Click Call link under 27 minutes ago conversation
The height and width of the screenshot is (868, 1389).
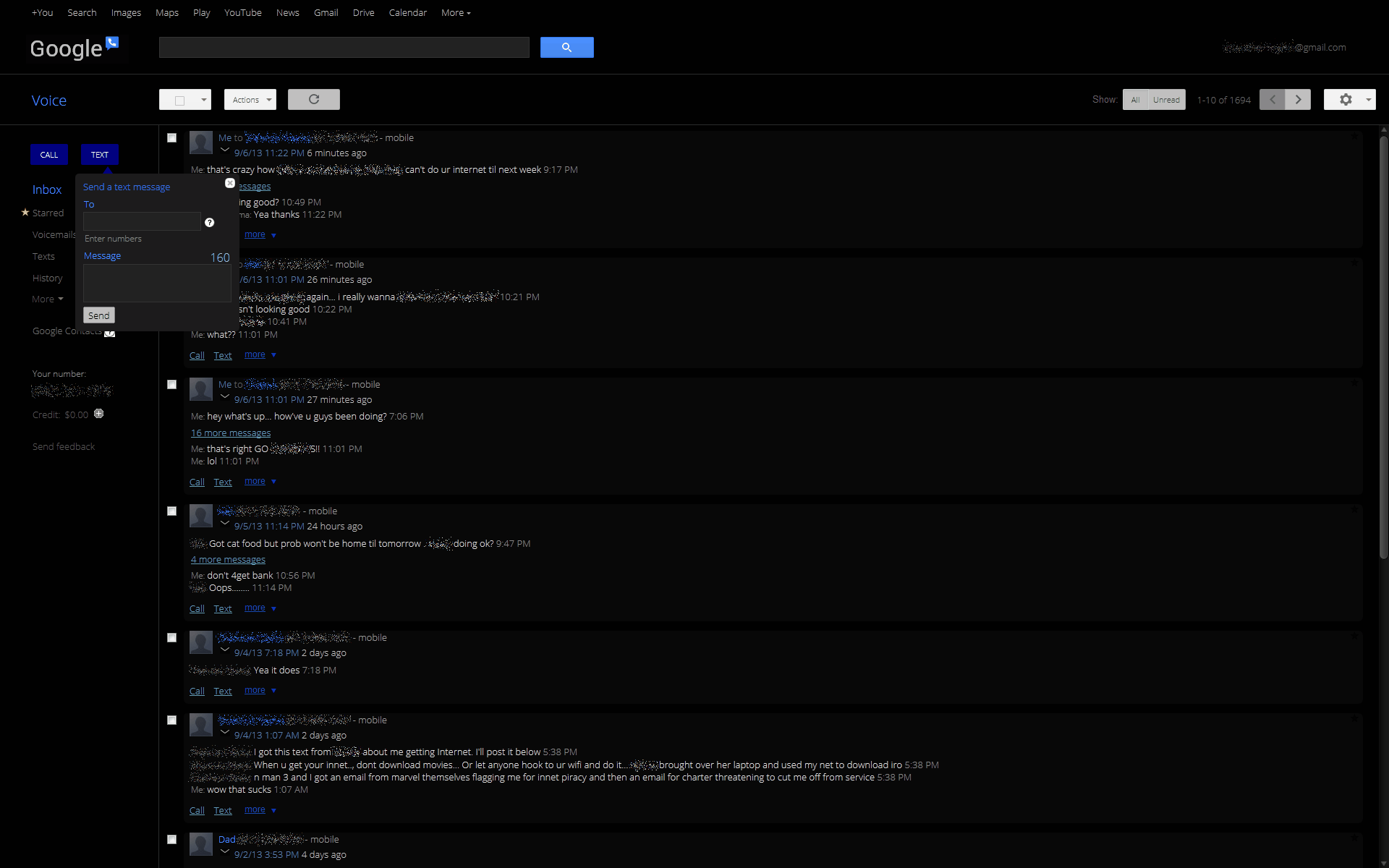[x=197, y=482]
